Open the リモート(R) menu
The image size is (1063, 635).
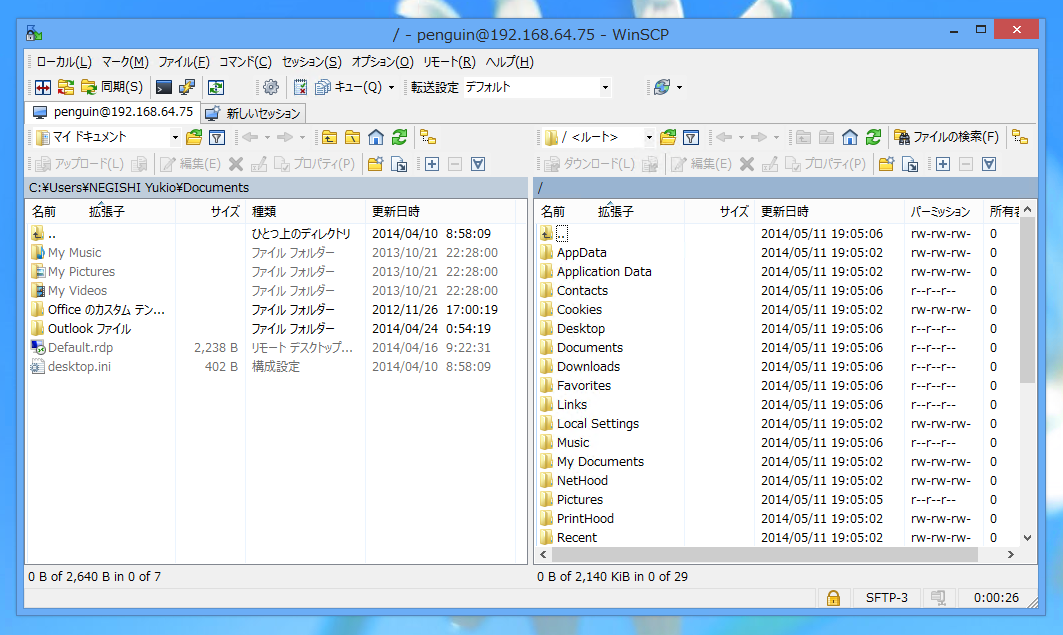449,62
